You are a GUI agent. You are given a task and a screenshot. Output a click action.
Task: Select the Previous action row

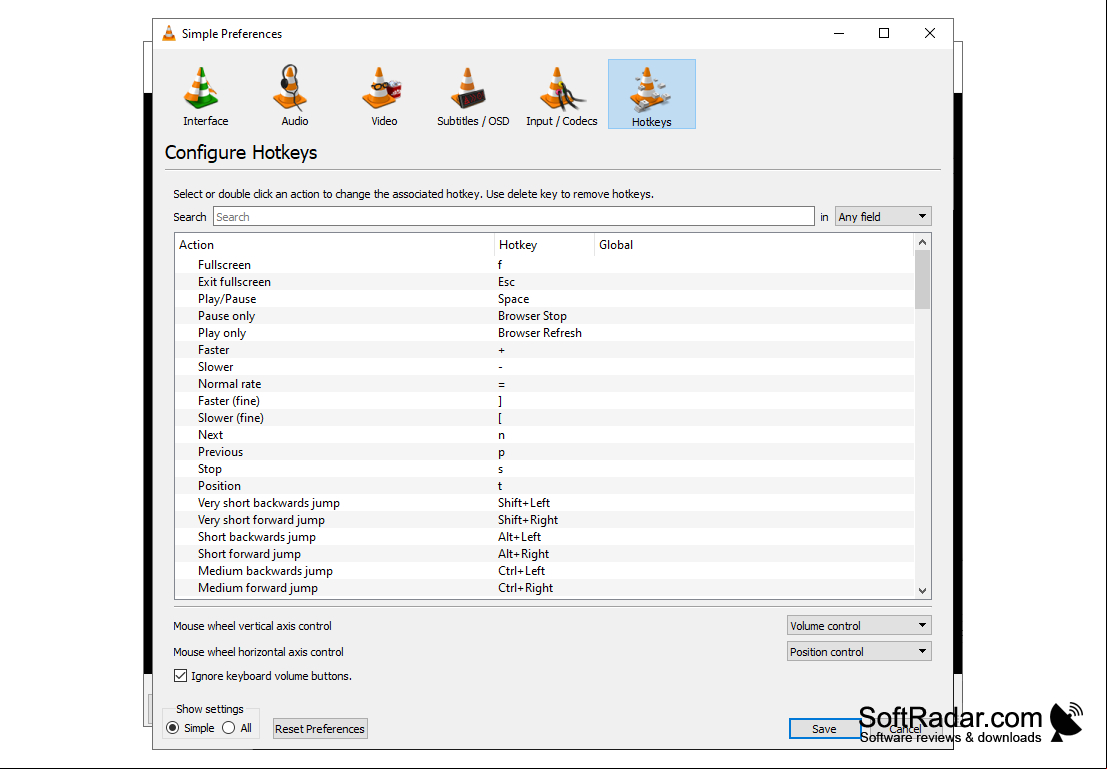click(544, 451)
